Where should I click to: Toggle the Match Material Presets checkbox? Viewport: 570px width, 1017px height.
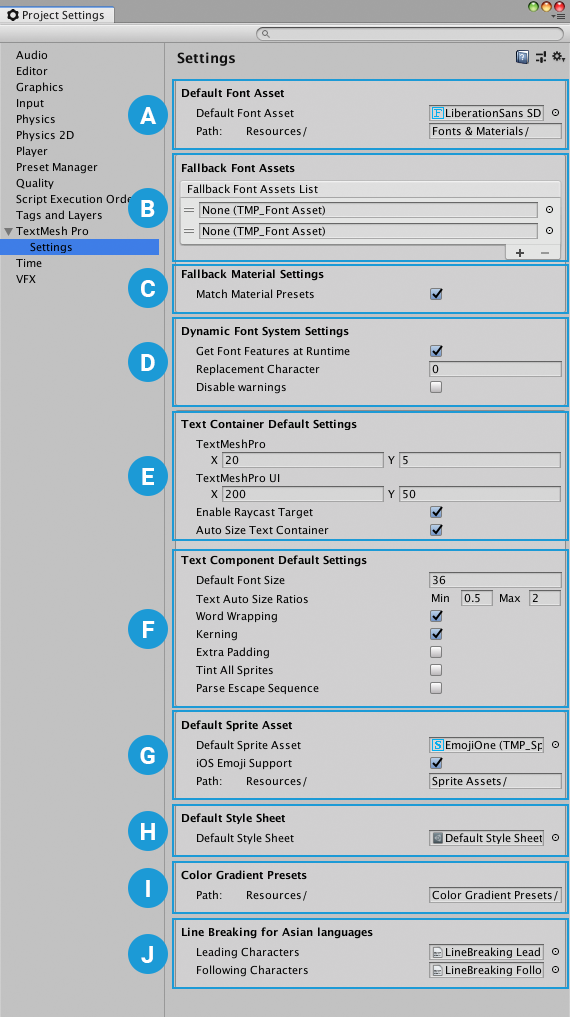click(x=436, y=294)
